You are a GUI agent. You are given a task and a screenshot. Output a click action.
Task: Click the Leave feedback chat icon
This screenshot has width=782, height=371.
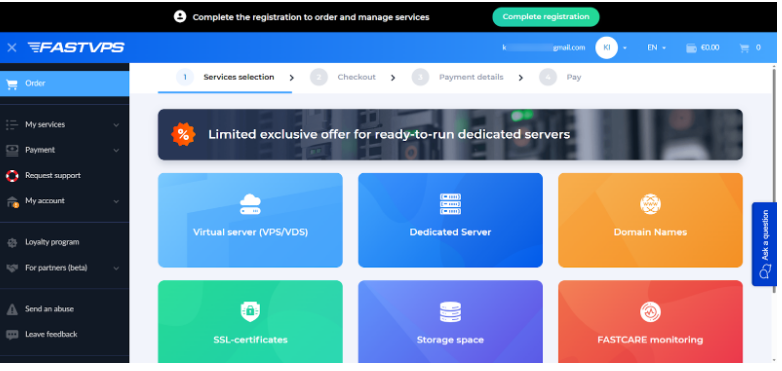[12, 335]
